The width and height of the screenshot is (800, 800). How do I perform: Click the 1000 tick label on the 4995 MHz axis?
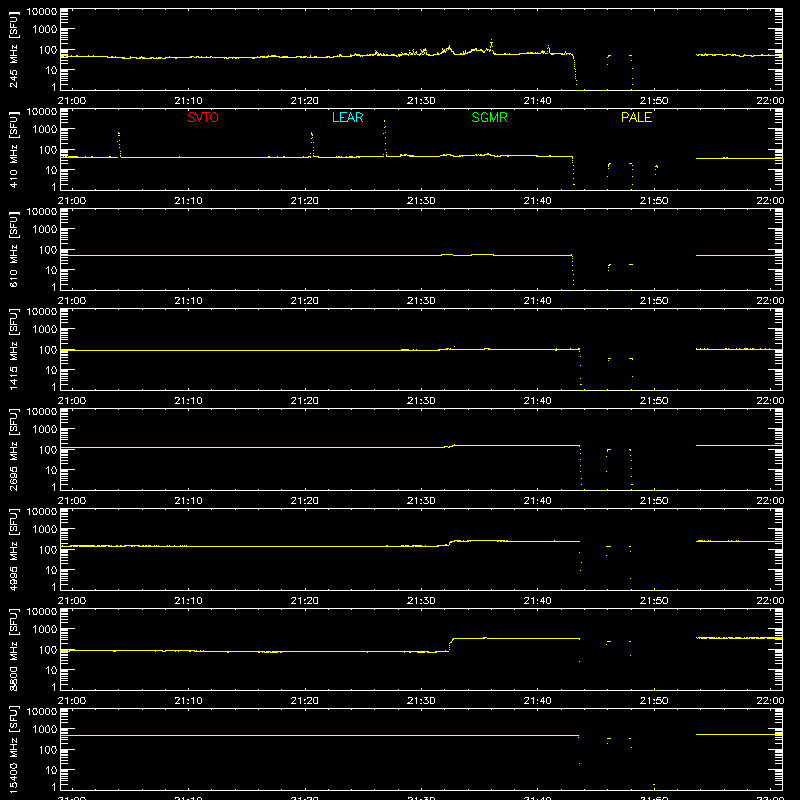click(45, 530)
